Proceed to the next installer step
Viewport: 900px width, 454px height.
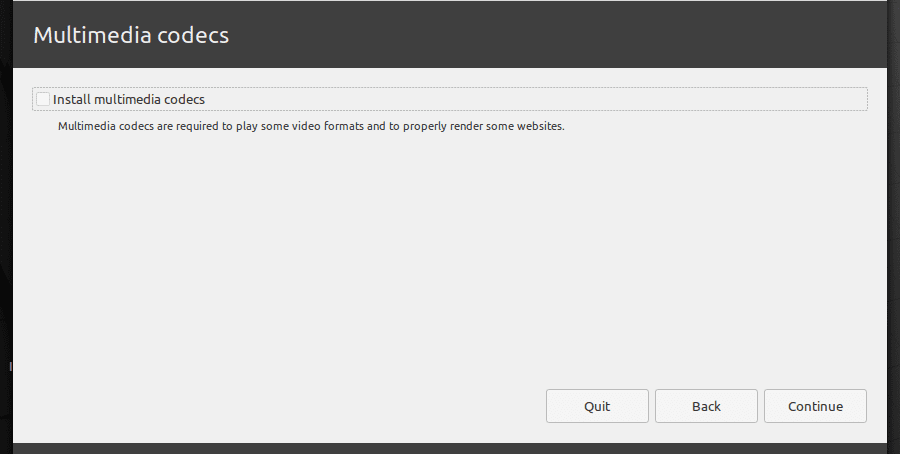click(x=815, y=406)
